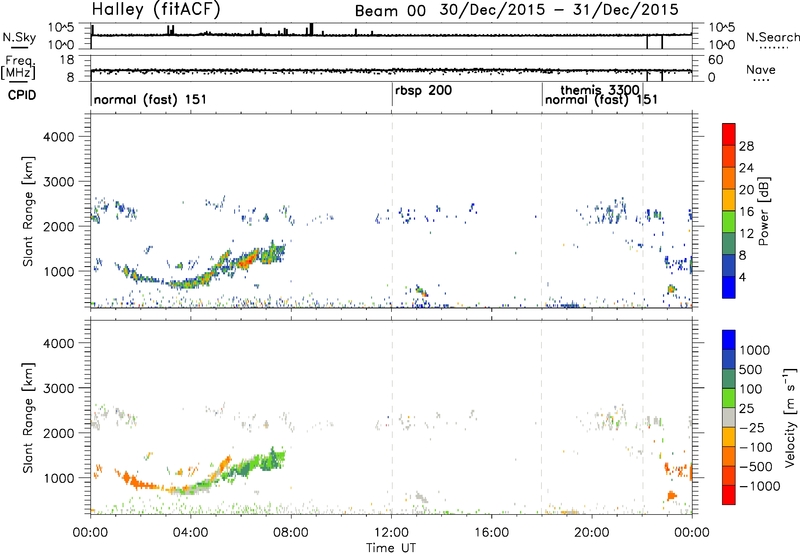800x554 pixels.
Task: Click the red high-power echo near 06:00 in power panel
Action: tap(245, 261)
